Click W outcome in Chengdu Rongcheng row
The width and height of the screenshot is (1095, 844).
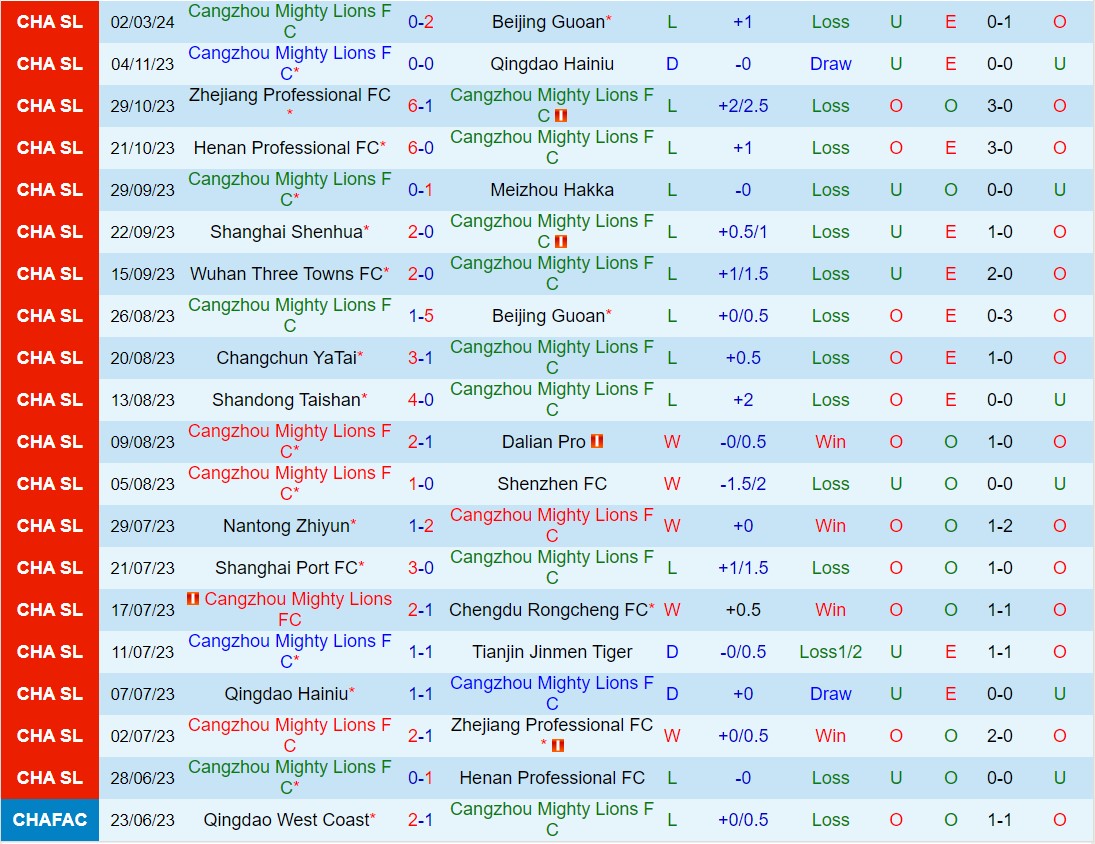tap(672, 609)
